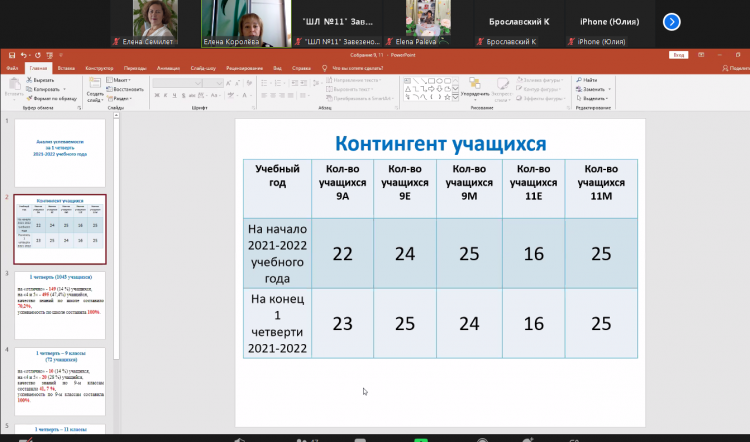Open the font size combo box
Screen dimensions: 750x442
(x=213, y=83)
